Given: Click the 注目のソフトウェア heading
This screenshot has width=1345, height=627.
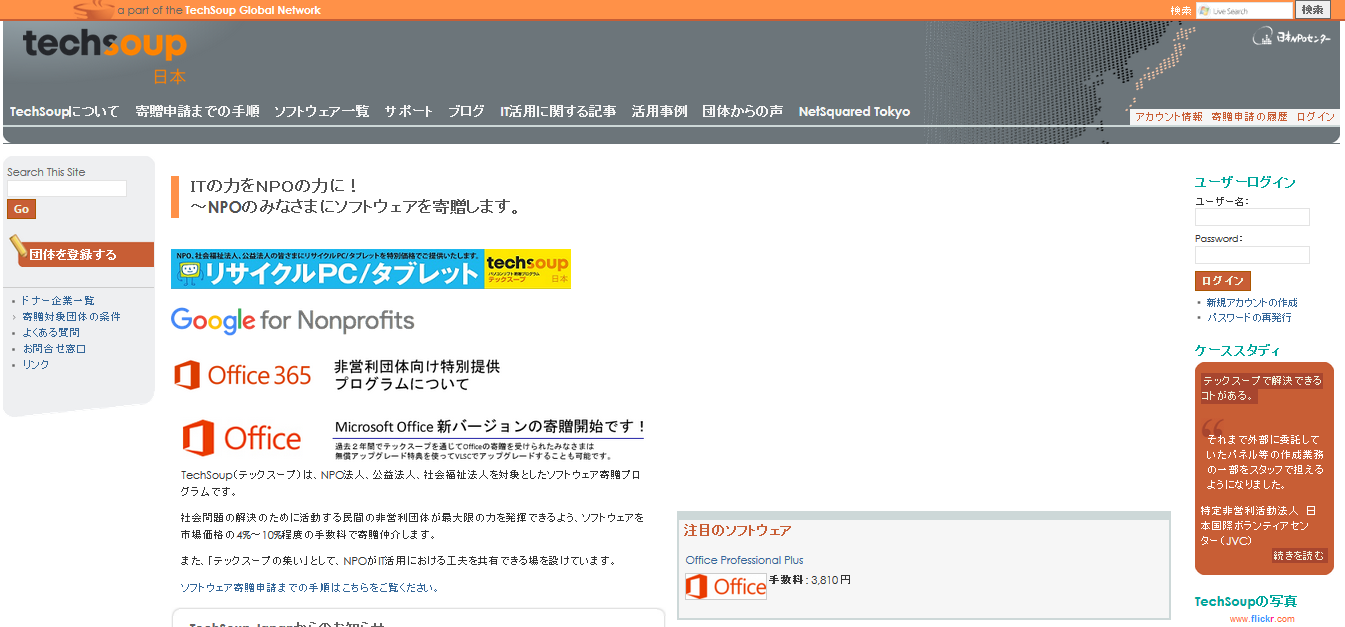Looking at the screenshot, I should [737, 530].
